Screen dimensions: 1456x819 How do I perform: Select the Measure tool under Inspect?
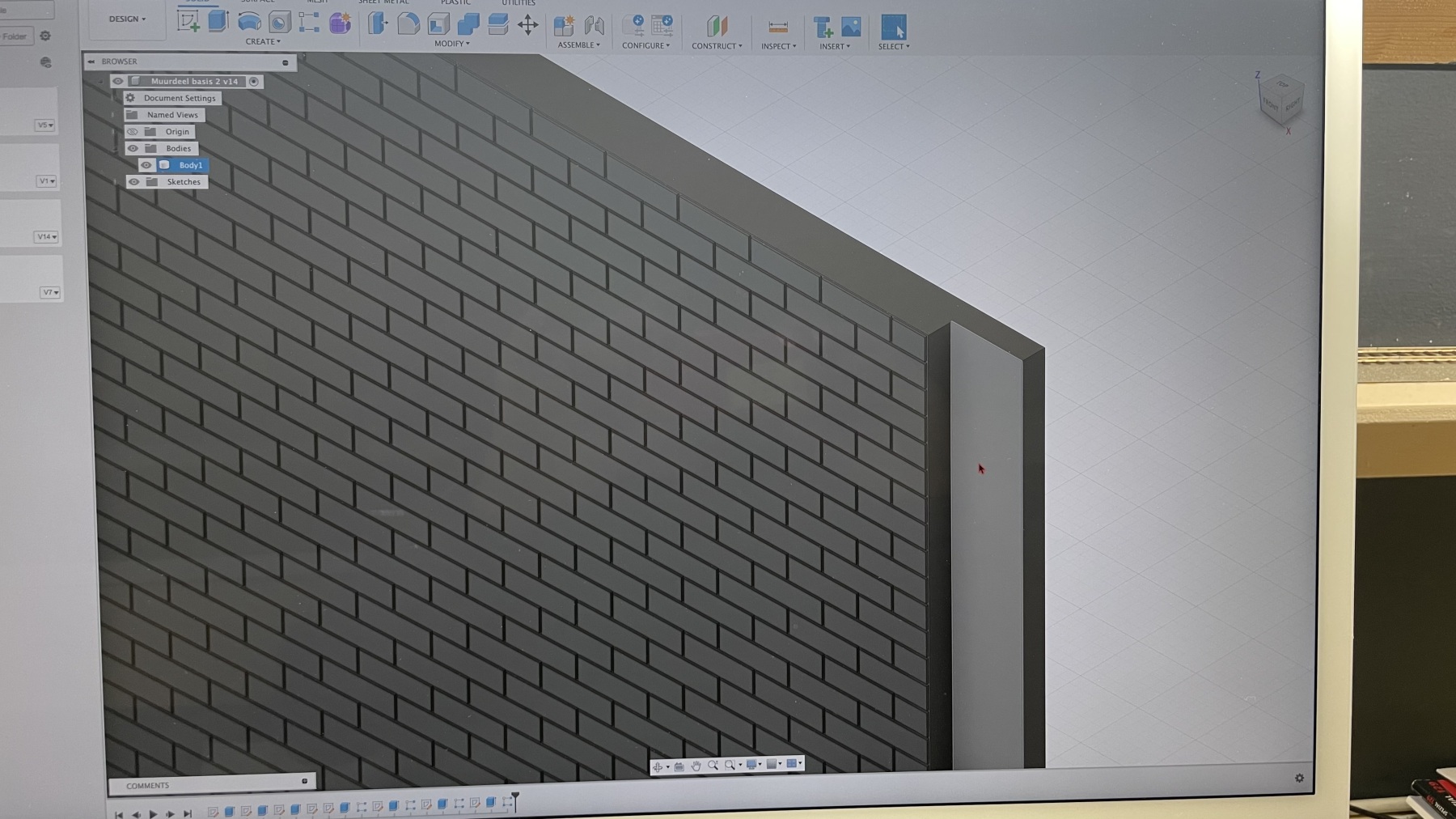click(778, 28)
